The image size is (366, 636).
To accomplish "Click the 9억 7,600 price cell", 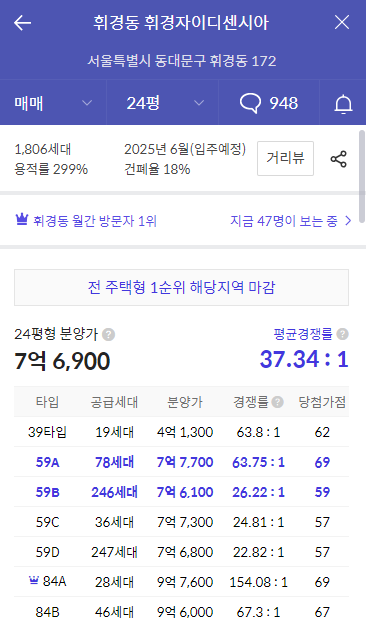I will pyautogui.click(x=185, y=582).
